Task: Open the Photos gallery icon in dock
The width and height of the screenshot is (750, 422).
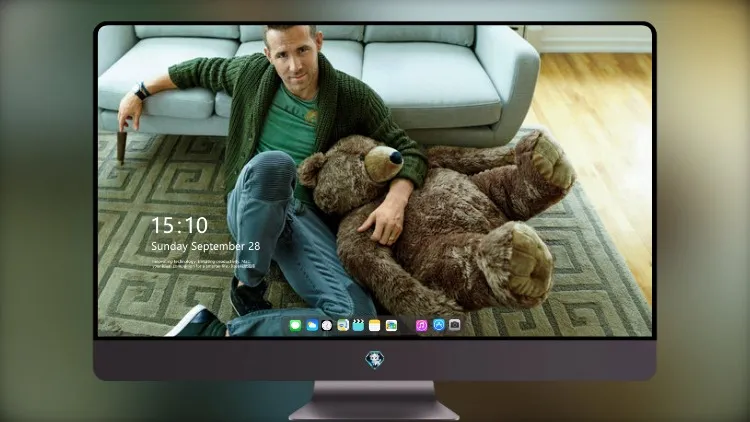Action: click(391, 325)
